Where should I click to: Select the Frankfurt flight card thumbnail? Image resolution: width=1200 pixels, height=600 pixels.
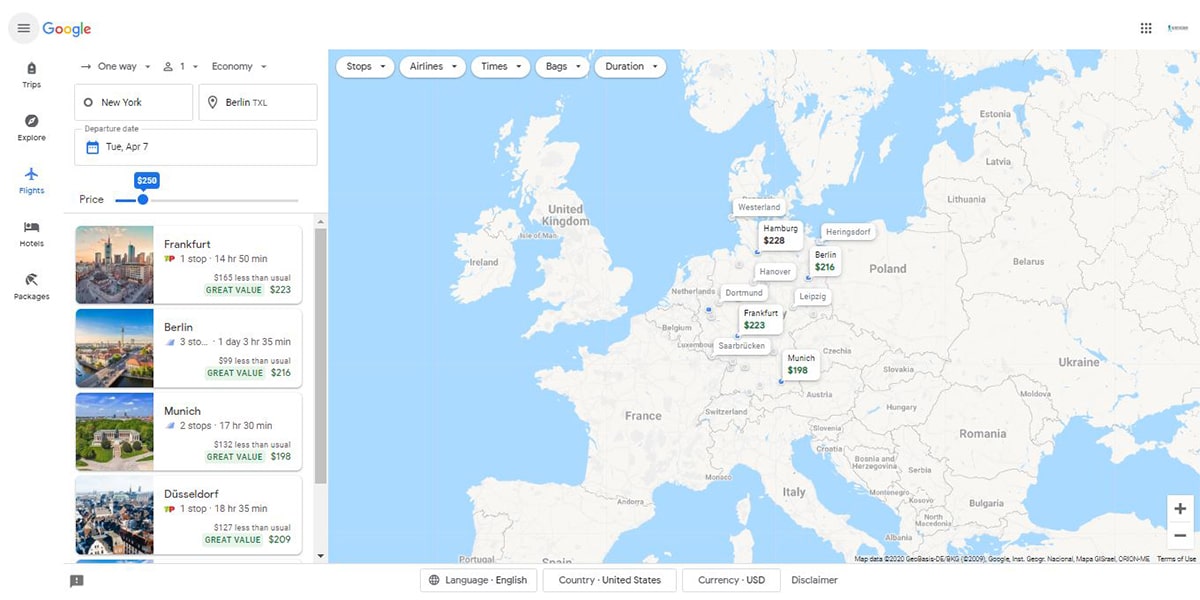(114, 265)
